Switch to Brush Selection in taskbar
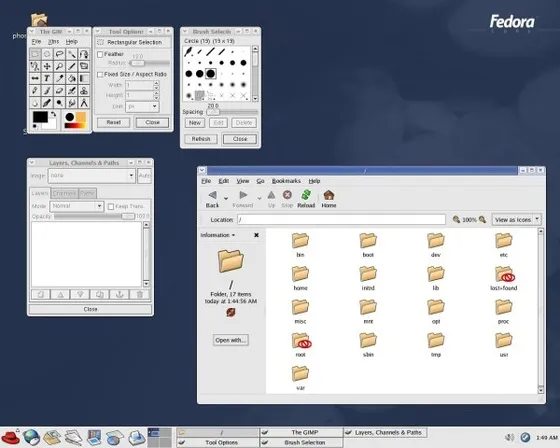This screenshot has width=560, height=448. (301, 442)
